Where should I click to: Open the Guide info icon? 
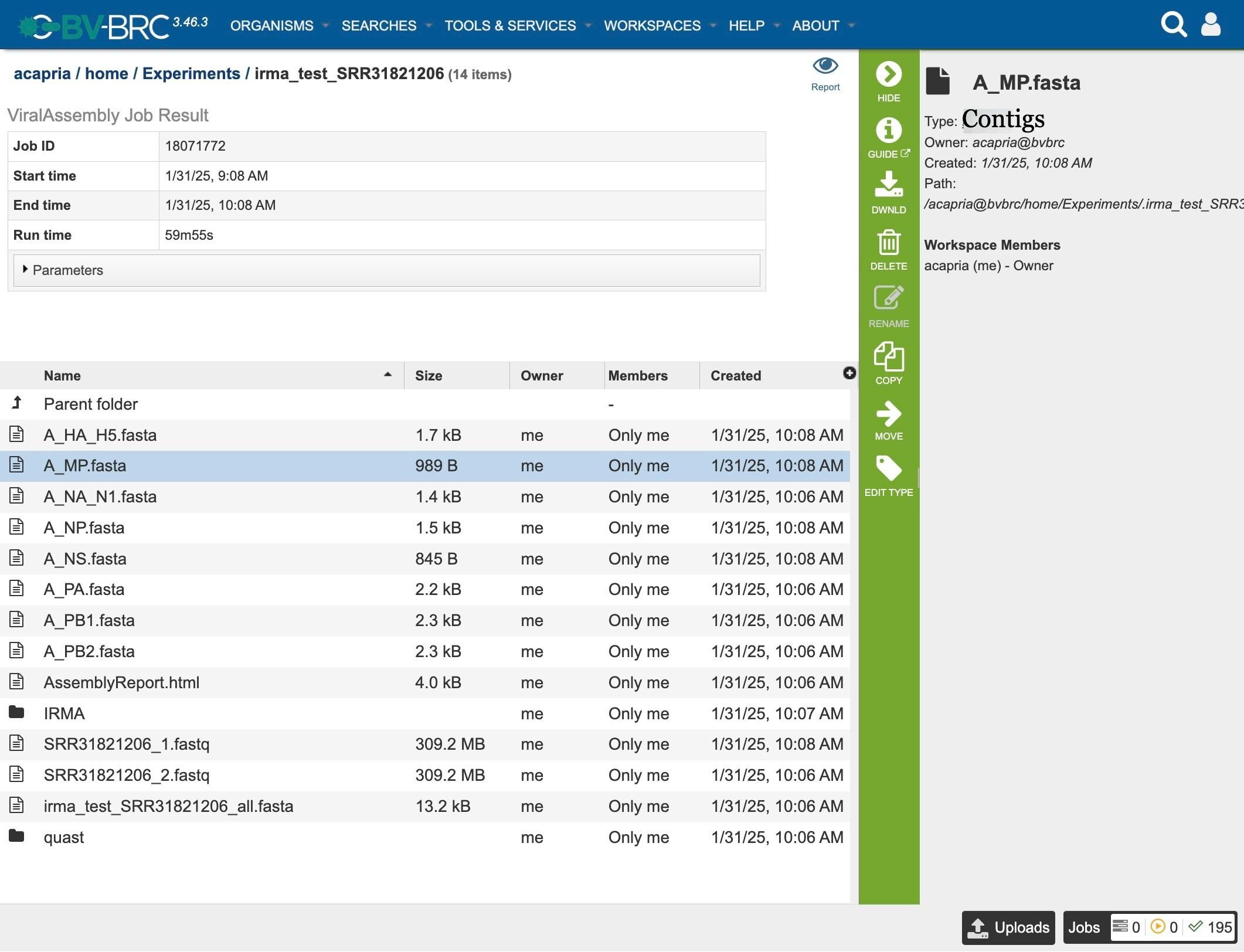[888, 131]
